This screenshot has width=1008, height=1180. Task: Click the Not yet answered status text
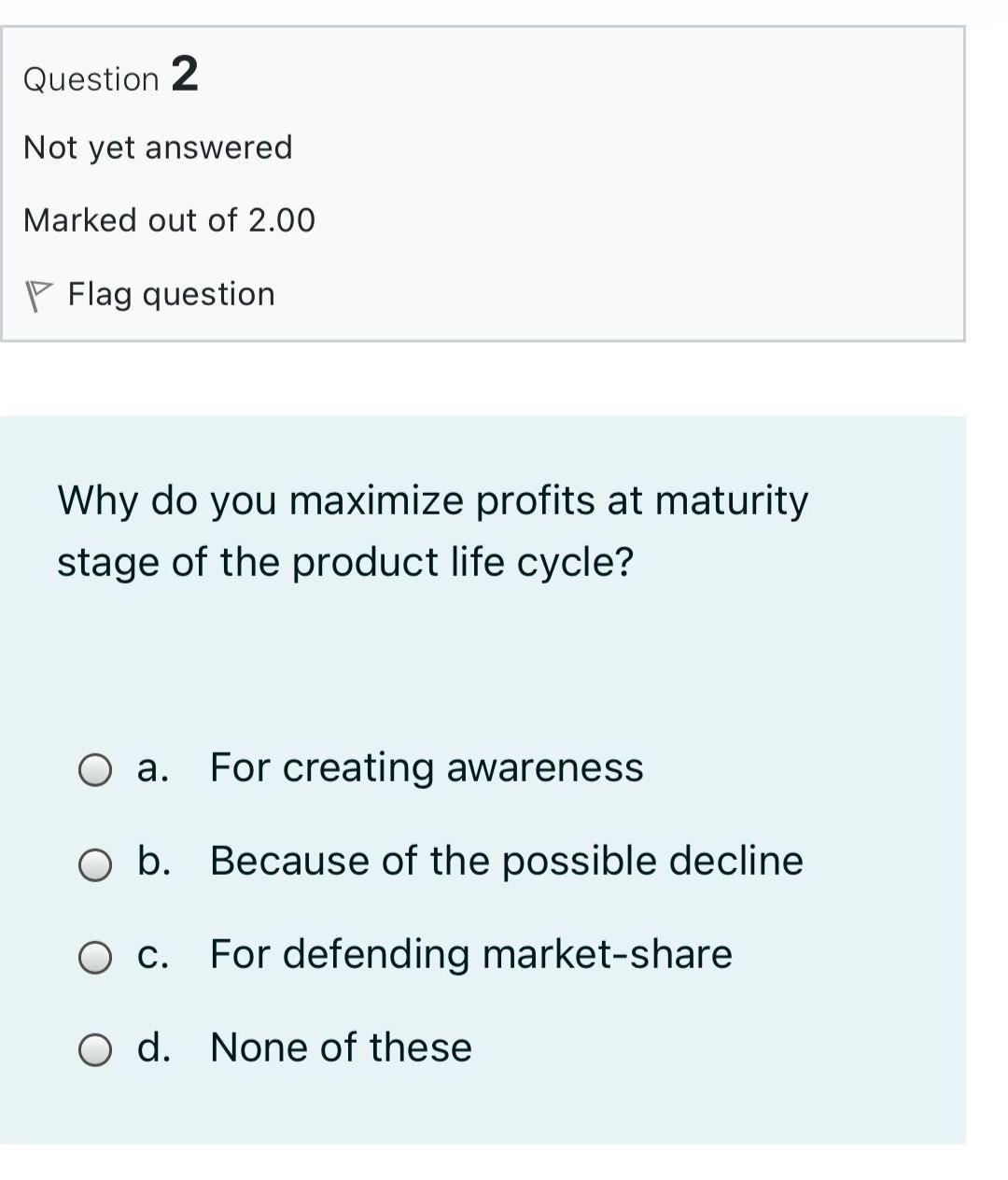point(157,147)
